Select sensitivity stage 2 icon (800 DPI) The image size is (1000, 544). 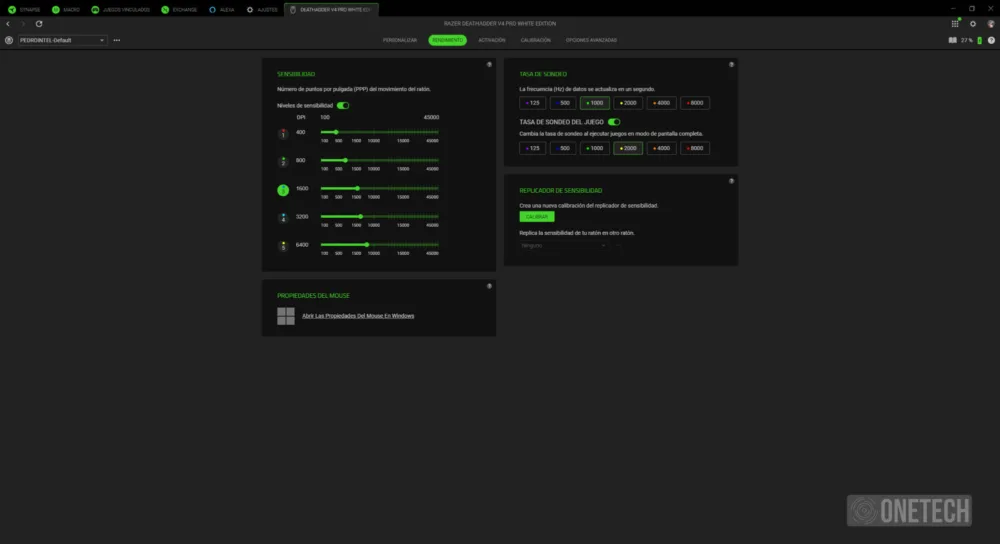click(x=283, y=161)
